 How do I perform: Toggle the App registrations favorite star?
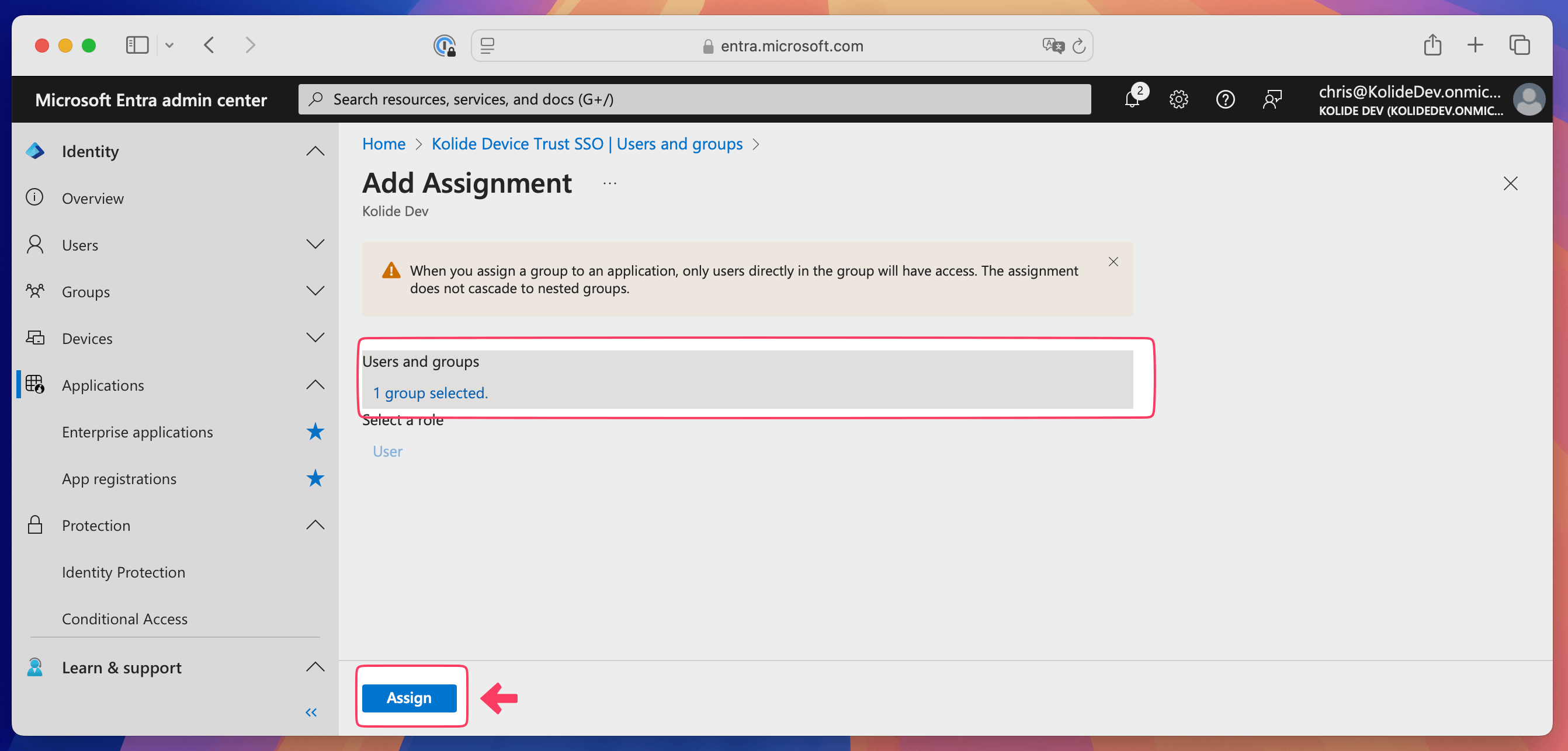coord(315,478)
